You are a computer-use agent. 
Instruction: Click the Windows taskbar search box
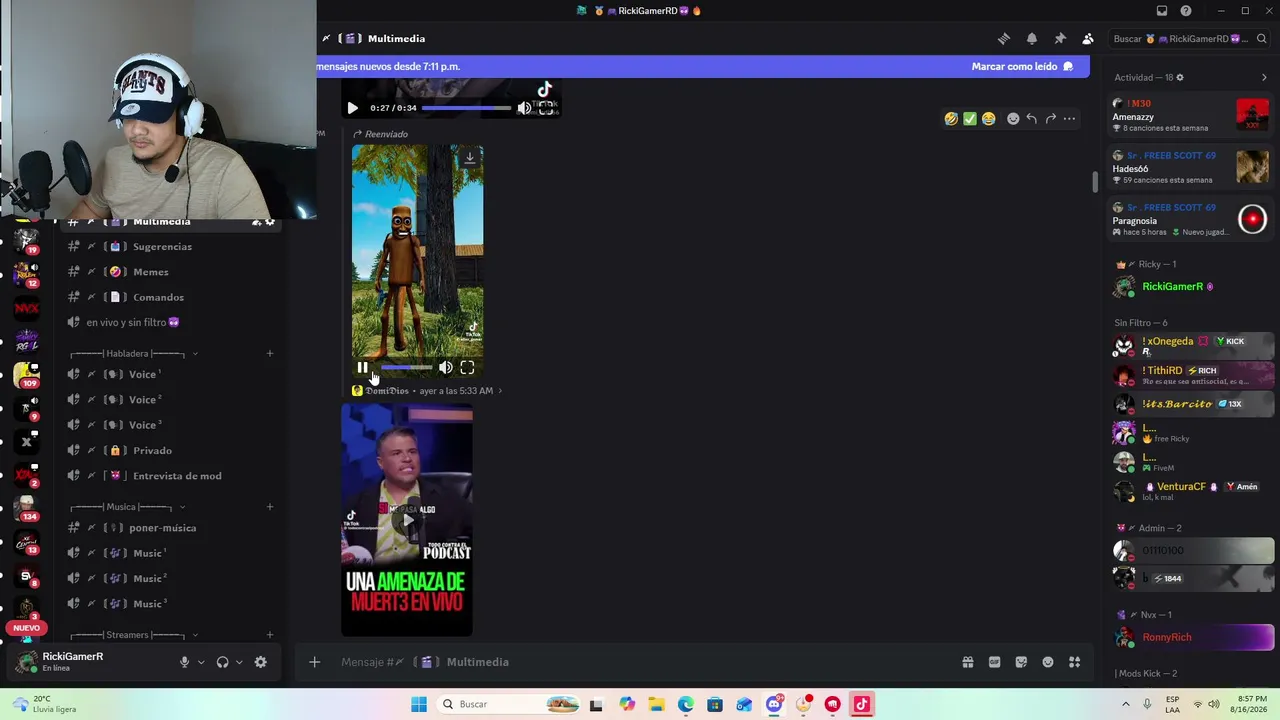(510, 704)
